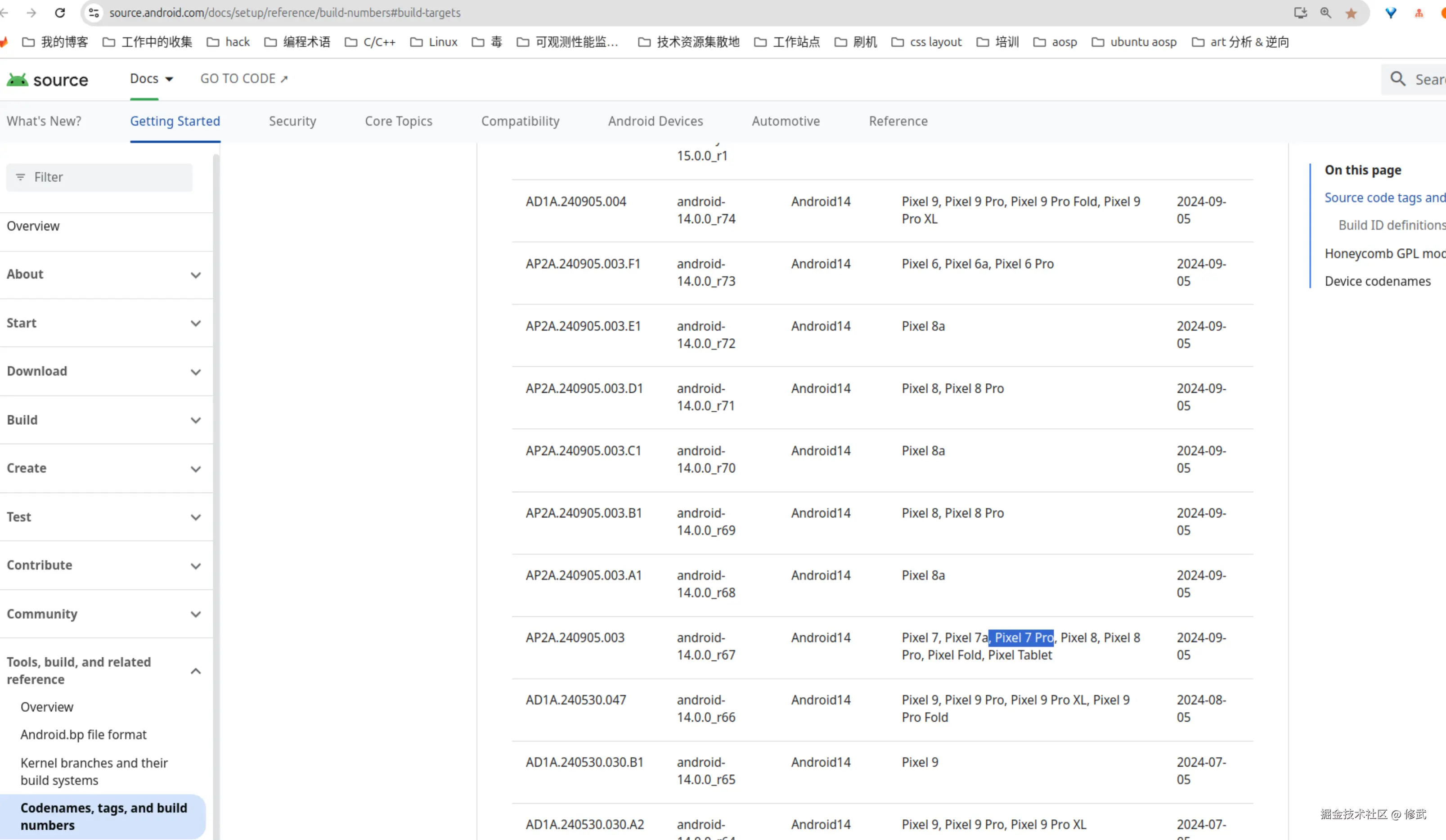
Task: Click the browser reload icon
Action: coord(60,13)
